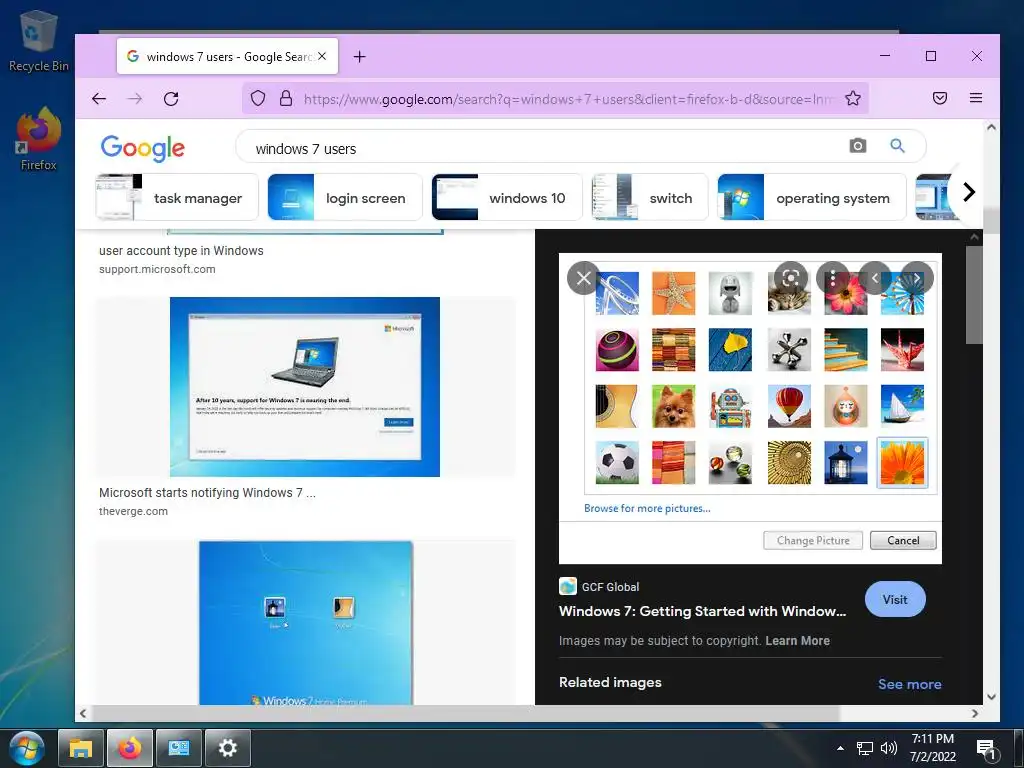Open File Explorer from the taskbar
Image resolution: width=1024 pixels, height=768 pixels.
tap(81, 748)
